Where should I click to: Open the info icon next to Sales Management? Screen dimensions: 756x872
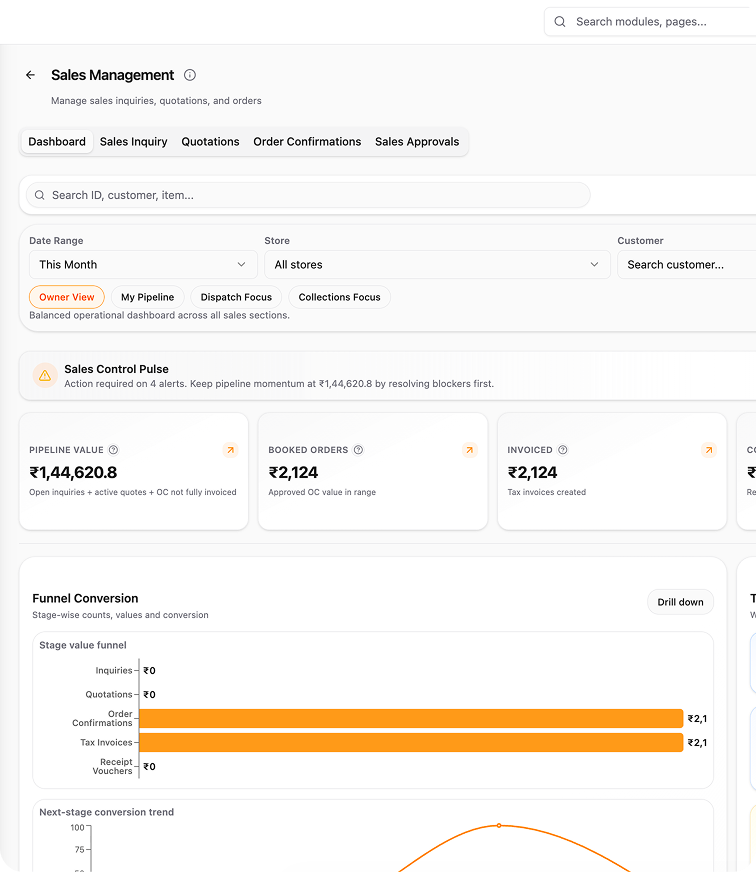coord(190,75)
